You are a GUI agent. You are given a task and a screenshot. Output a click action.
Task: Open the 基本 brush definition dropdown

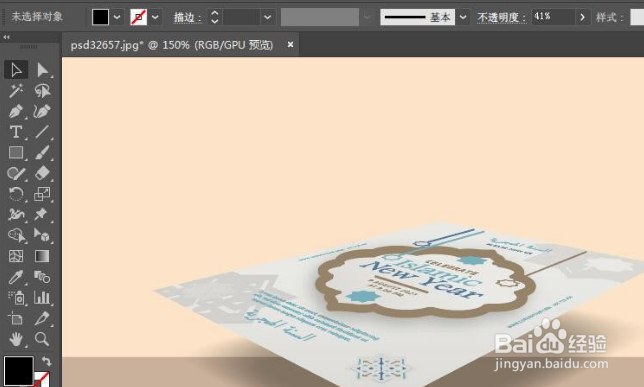(463, 17)
